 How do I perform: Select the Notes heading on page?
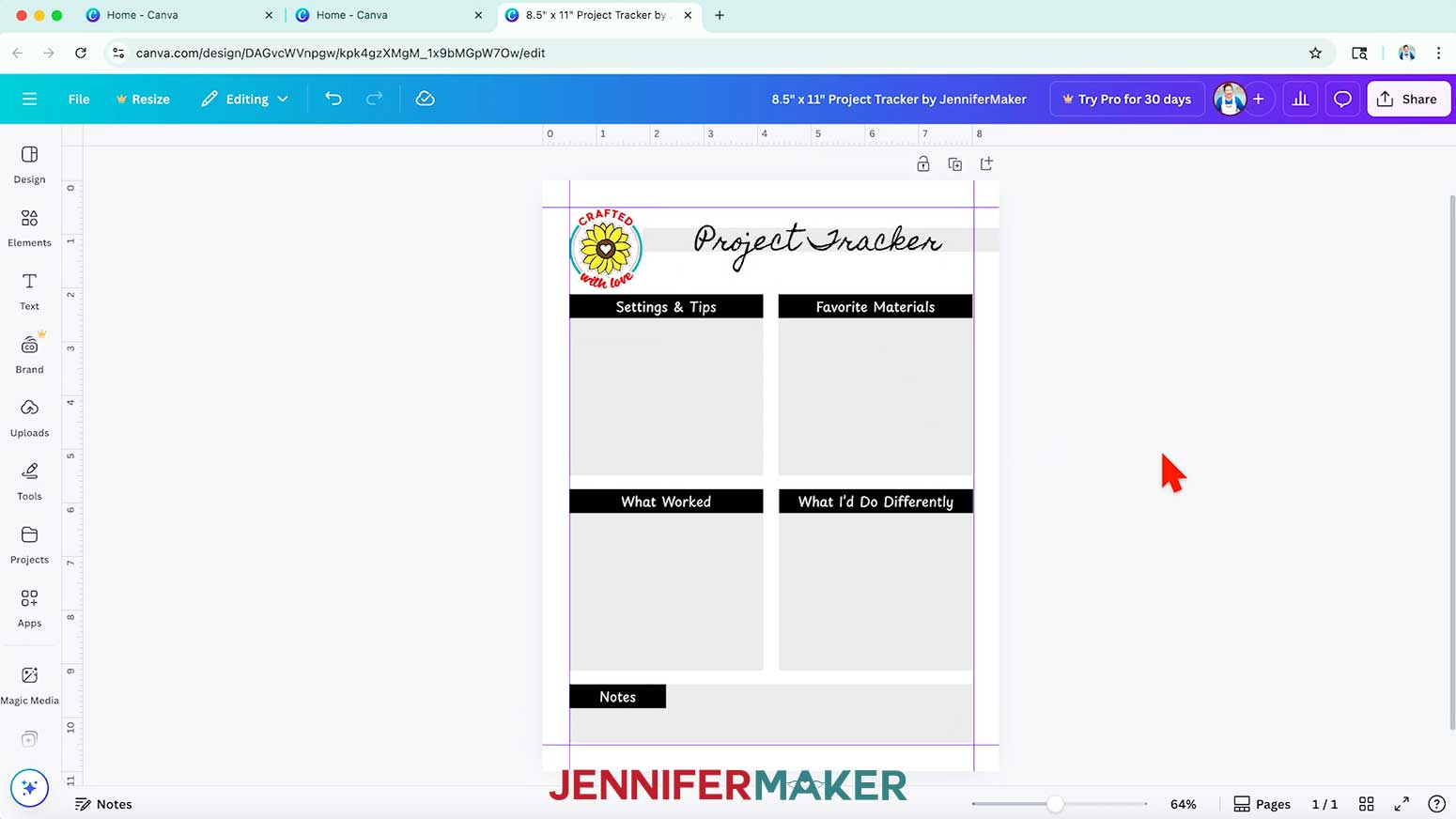pos(617,697)
